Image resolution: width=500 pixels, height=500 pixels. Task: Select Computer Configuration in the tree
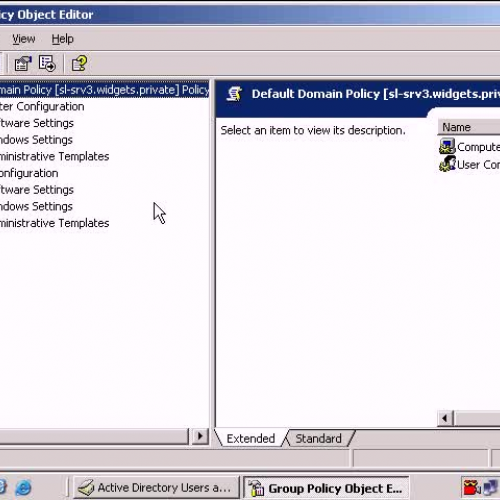[x=42, y=107]
